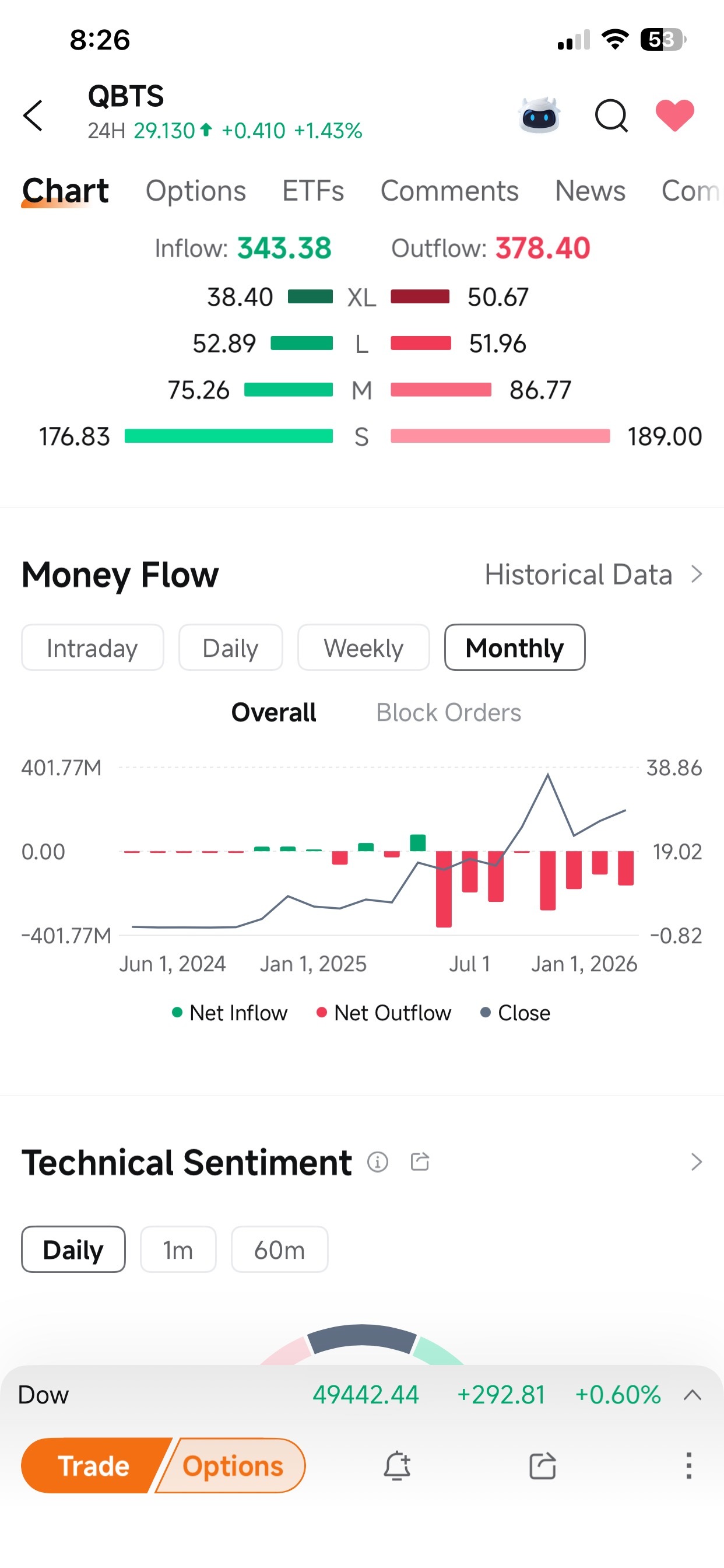724x1568 pixels.
Task: Tap the Technical Sentiment info icon
Action: coord(378,1162)
